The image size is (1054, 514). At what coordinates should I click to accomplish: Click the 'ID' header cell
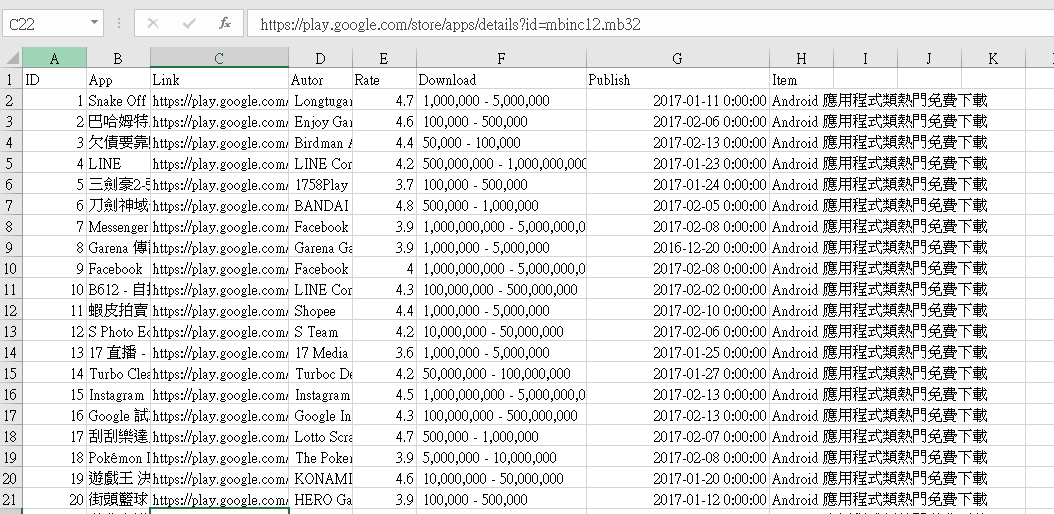(x=54, y=80)
